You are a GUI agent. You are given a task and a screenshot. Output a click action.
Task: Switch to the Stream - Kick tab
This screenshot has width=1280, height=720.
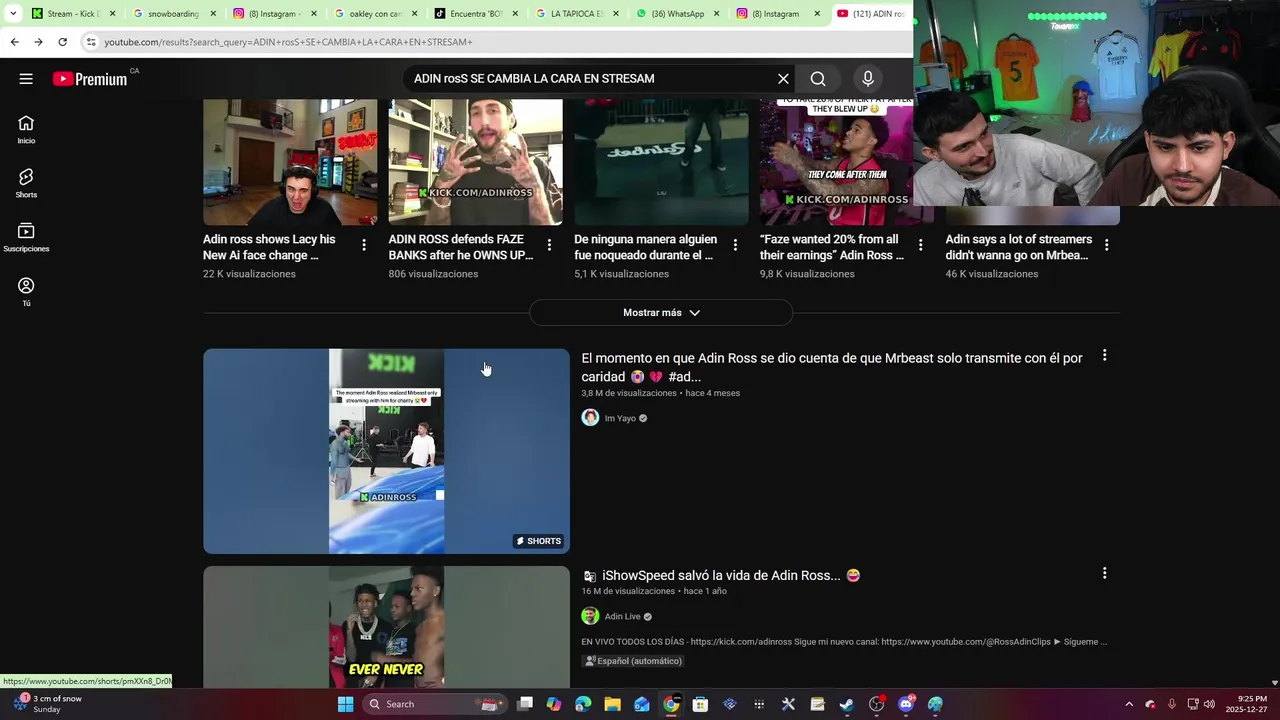pos(73,14)
